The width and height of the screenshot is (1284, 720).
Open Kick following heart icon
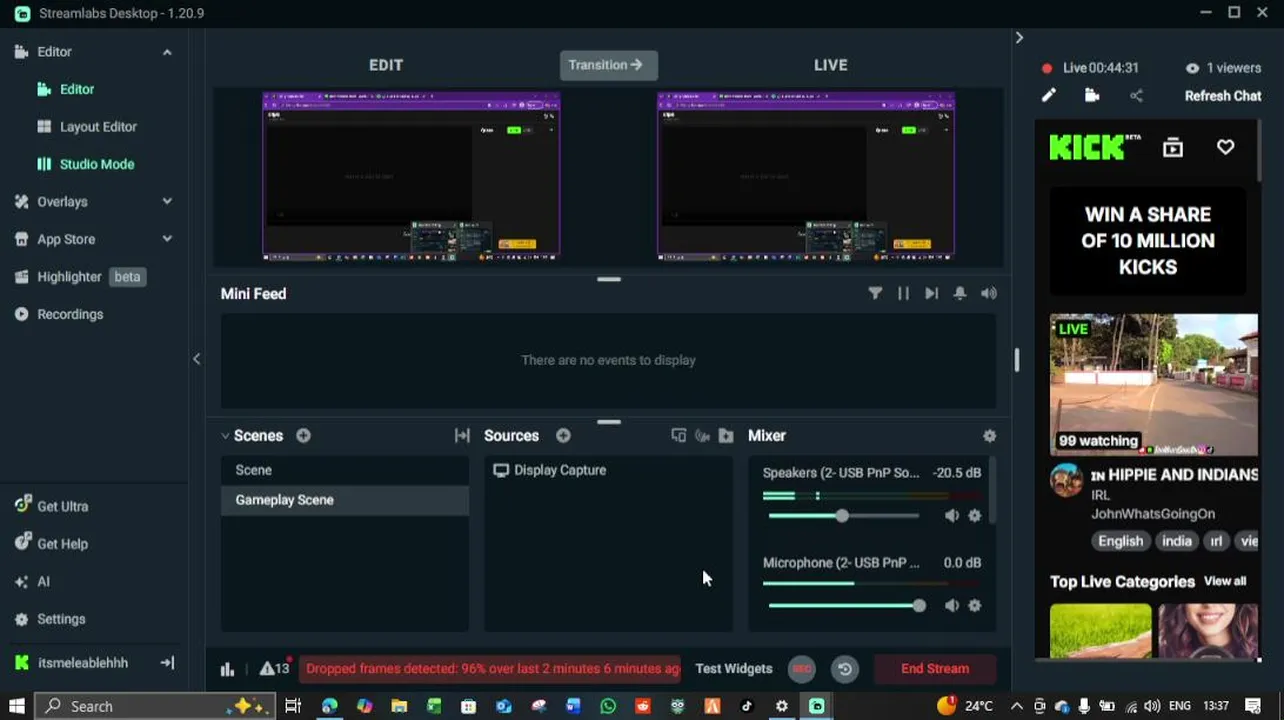(x=1225, y=148)
